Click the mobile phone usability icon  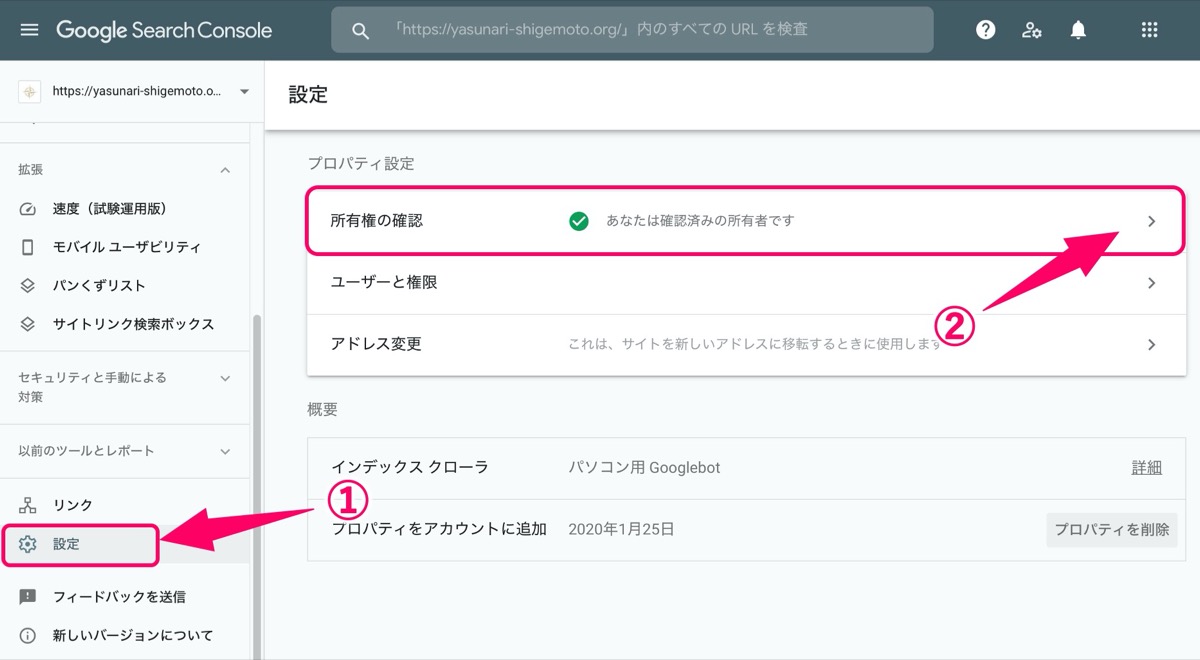coord(28,247)
